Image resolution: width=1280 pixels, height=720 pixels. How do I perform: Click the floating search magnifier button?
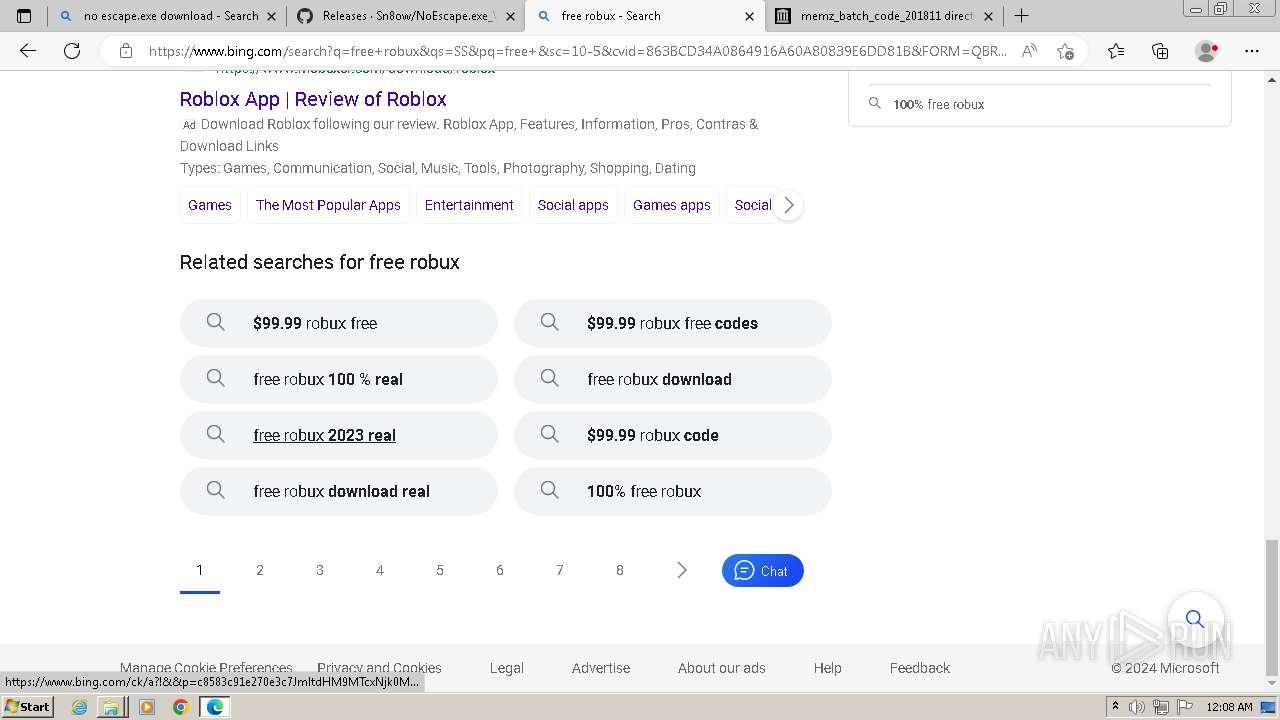[x=1195, y=619]
